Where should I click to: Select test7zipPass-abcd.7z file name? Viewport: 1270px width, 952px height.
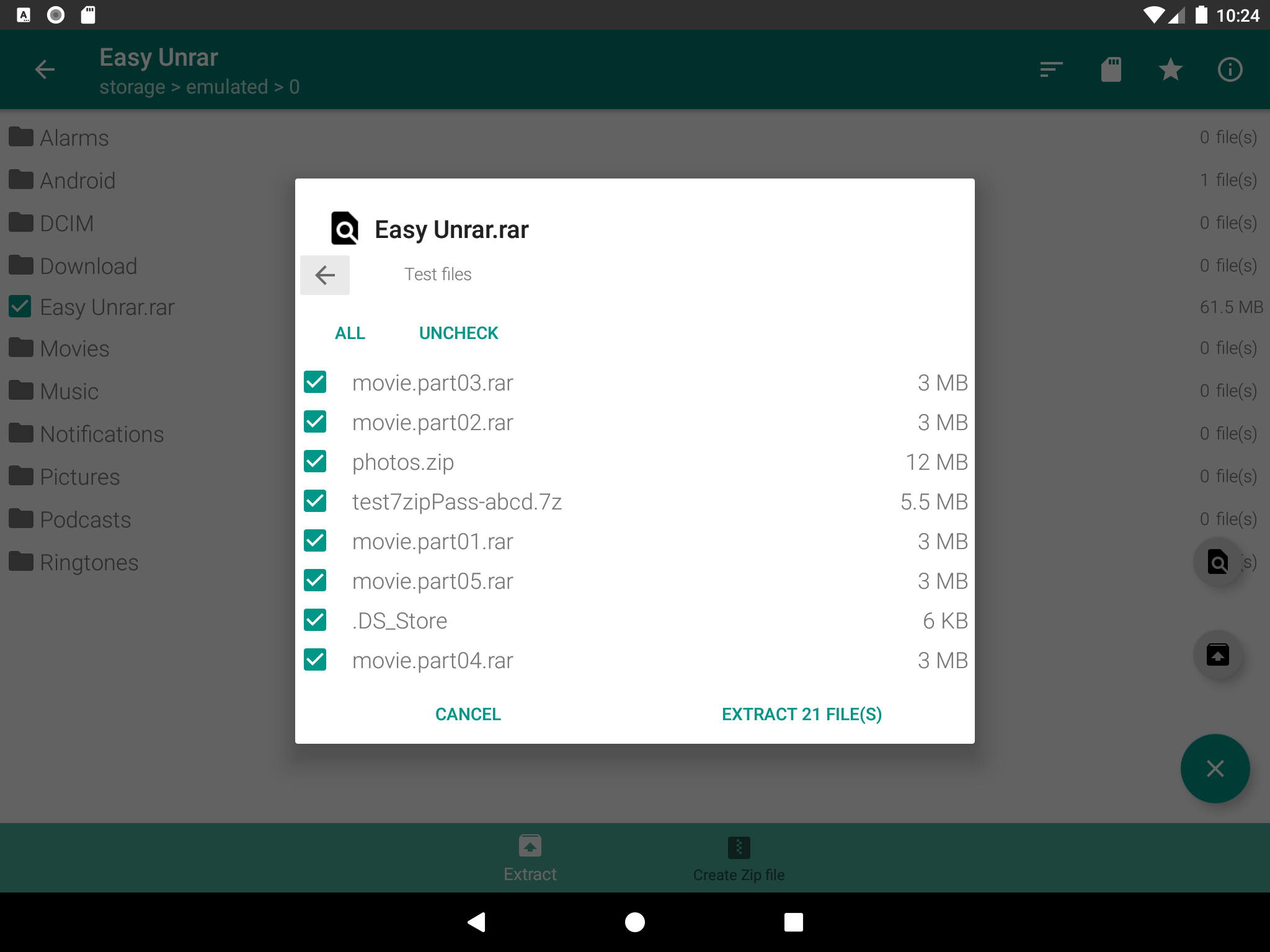457,502
